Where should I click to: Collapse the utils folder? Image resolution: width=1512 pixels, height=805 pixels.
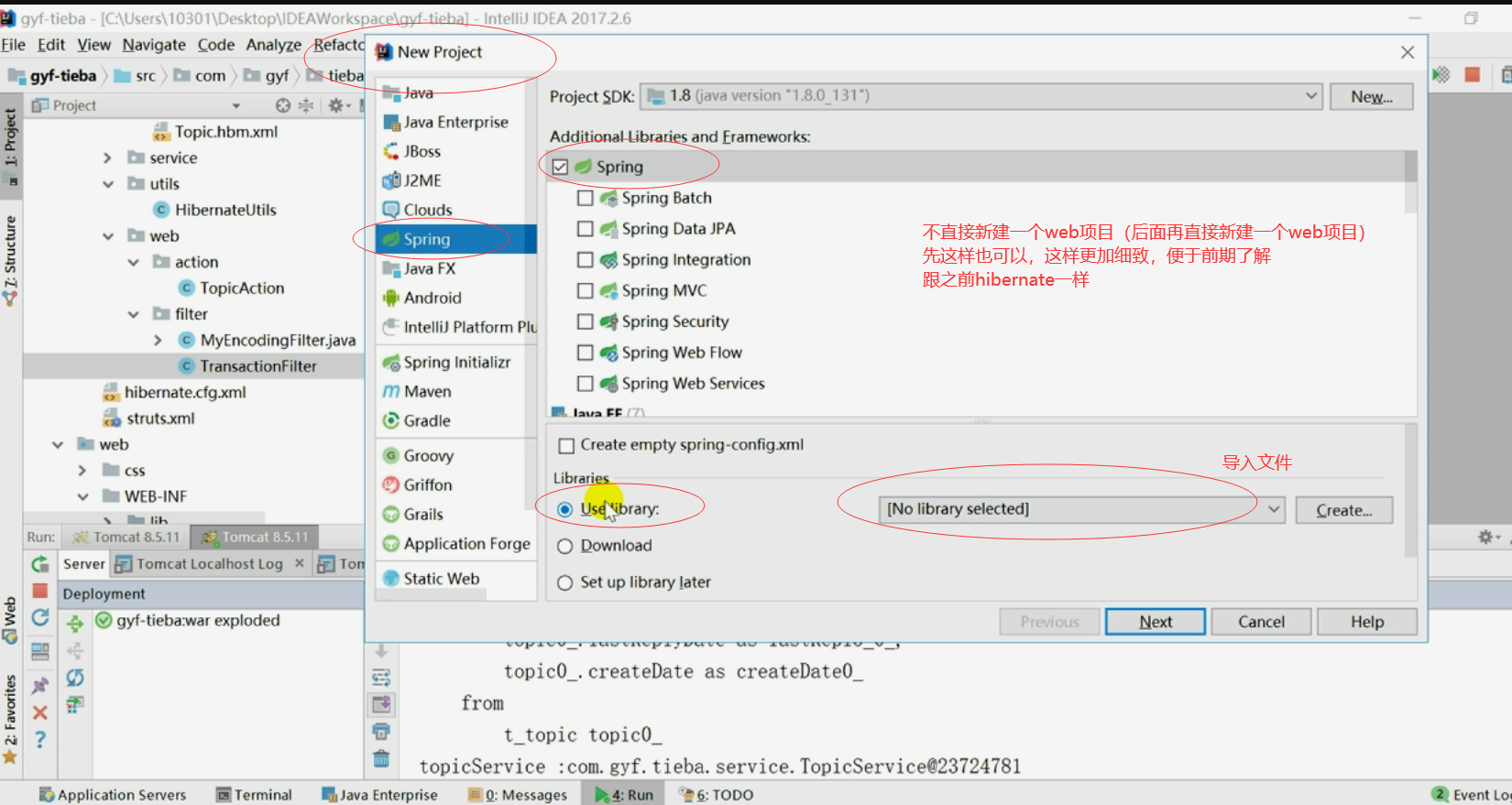click(x=107, y=184)
